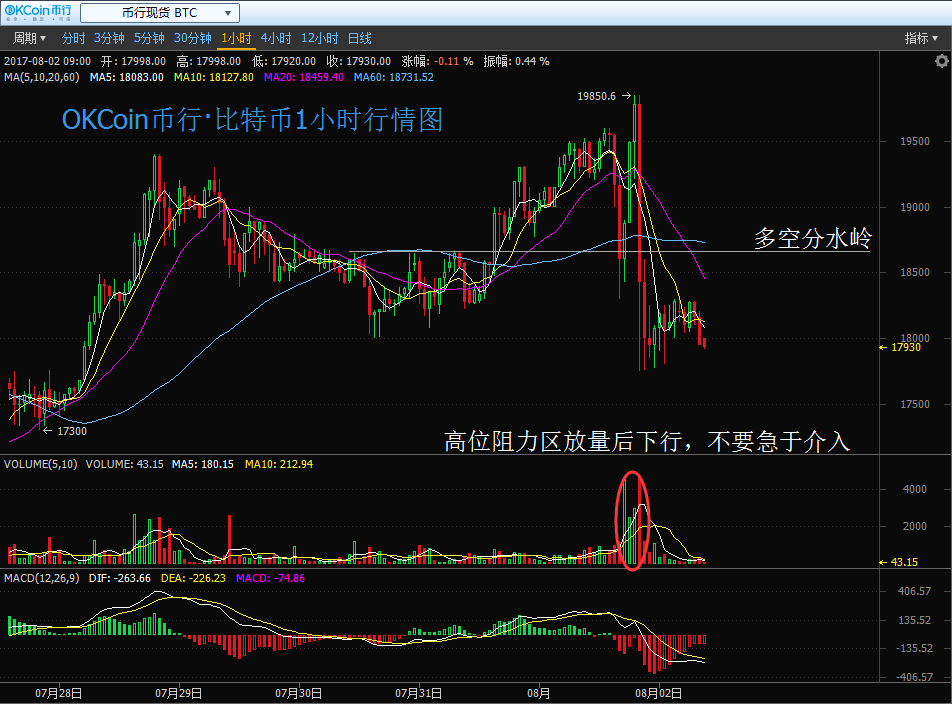Click the red circled volume spike
This screenshot has width=952, height=704.
point(633,520)
